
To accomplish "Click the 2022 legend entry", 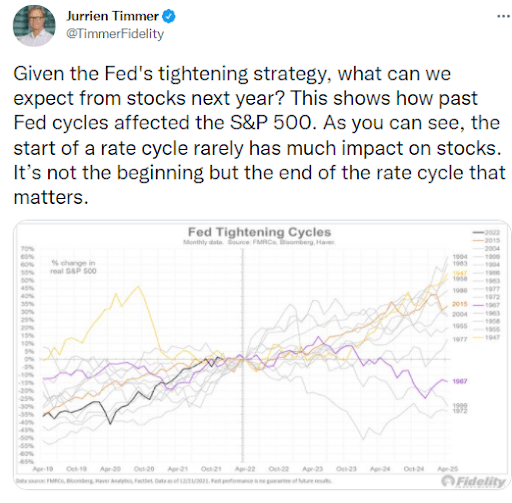I will point(486,233).
